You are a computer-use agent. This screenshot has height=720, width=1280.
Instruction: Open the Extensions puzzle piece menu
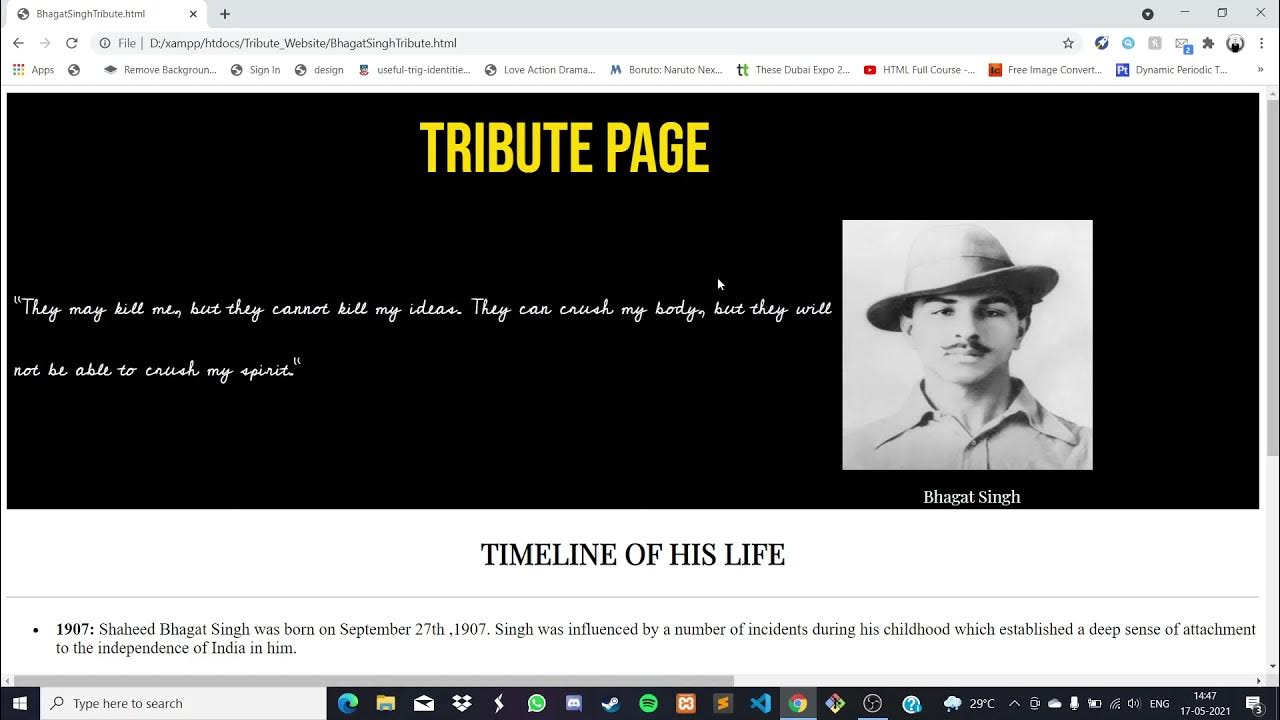coord(1208,43)
